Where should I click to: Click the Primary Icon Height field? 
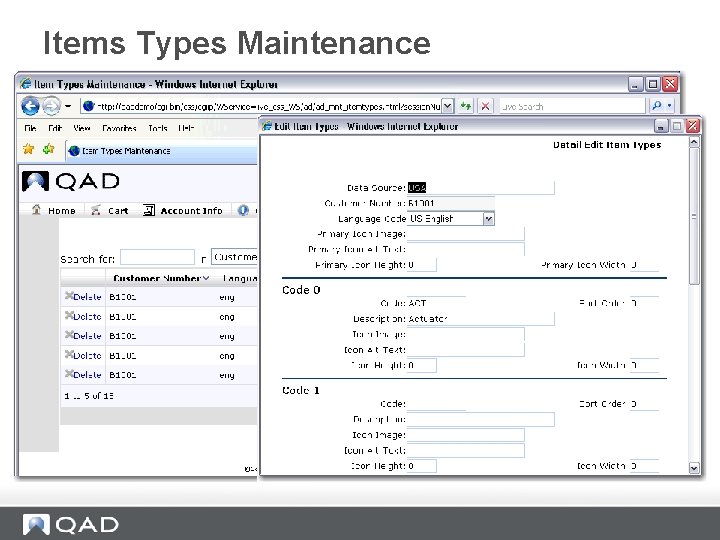[422, 264]
